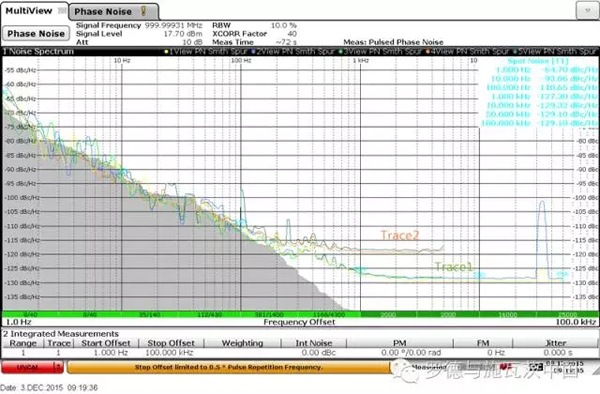Screen dimensions: 600x394
Task: Expand the arrow next to UNCAL
Action: [59, 367]
